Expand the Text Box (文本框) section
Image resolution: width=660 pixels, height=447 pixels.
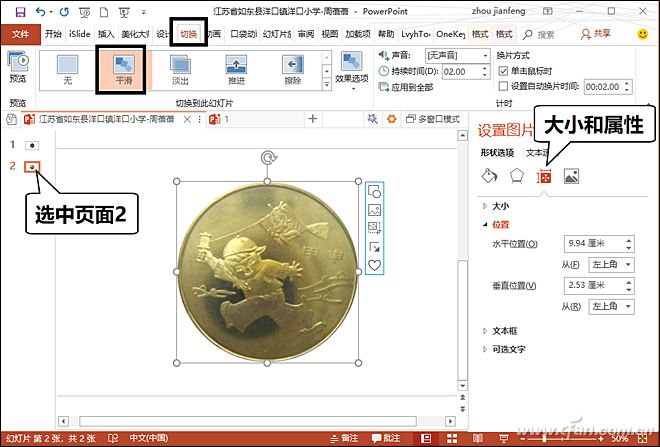[x=500, y=331]
